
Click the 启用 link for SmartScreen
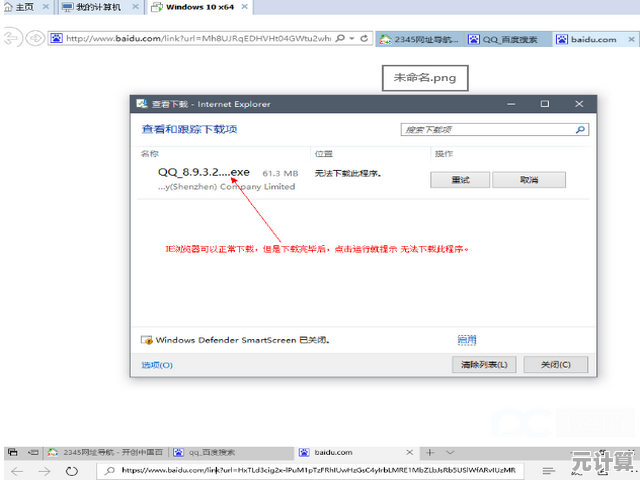(466, 340)
